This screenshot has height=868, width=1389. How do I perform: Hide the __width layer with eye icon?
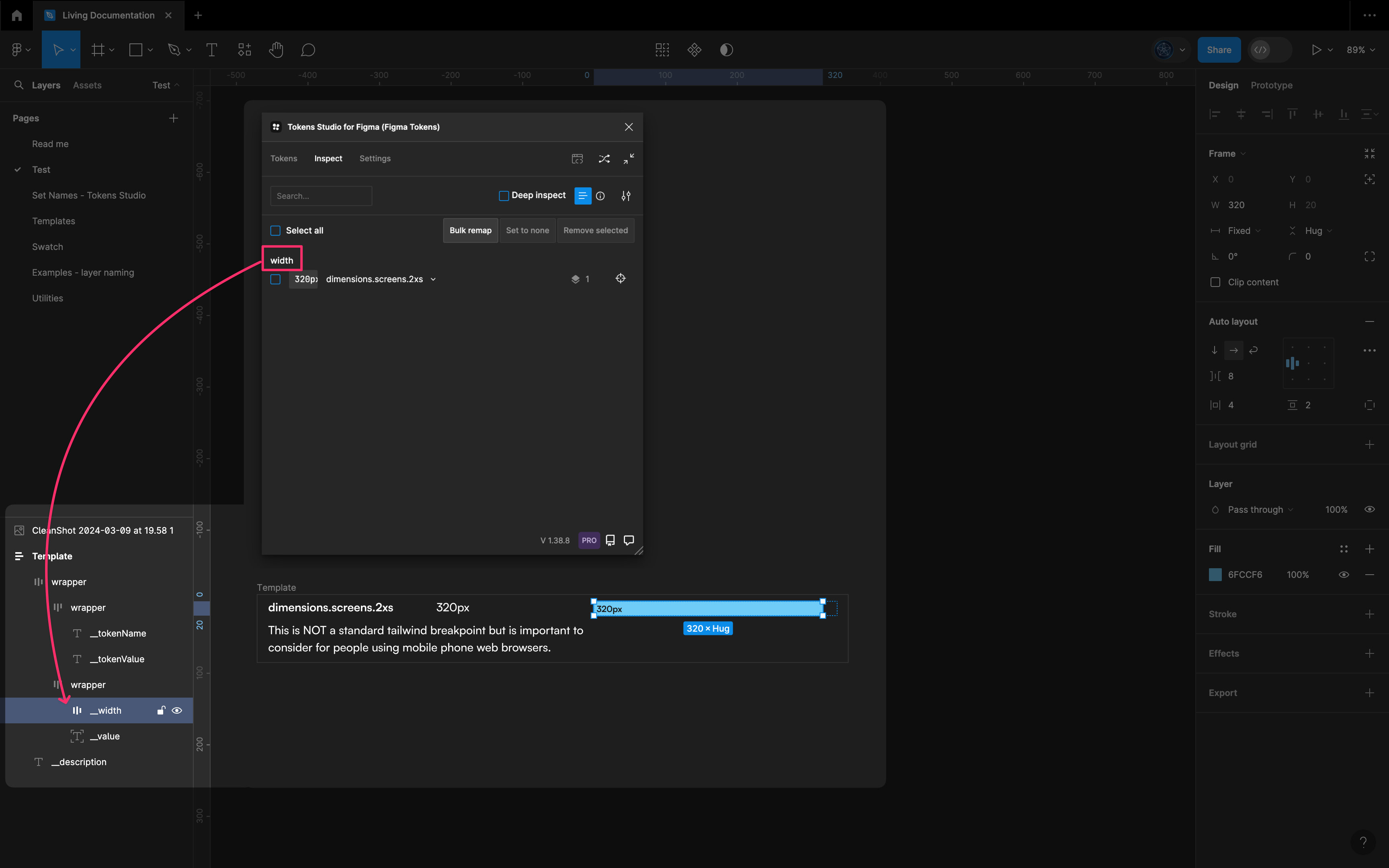pyautogui.click(x=177, y=711)
